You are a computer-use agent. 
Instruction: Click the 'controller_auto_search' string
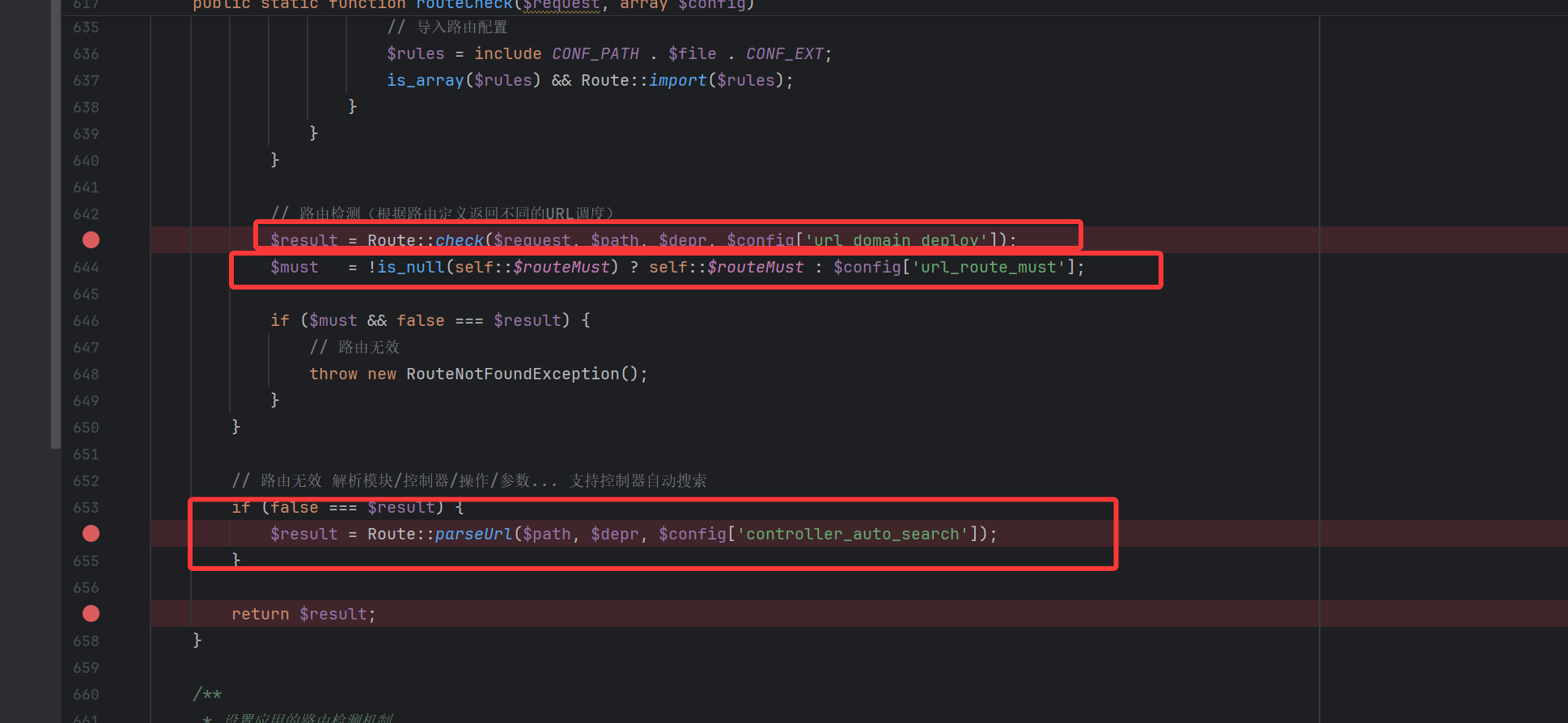point(852,535)
